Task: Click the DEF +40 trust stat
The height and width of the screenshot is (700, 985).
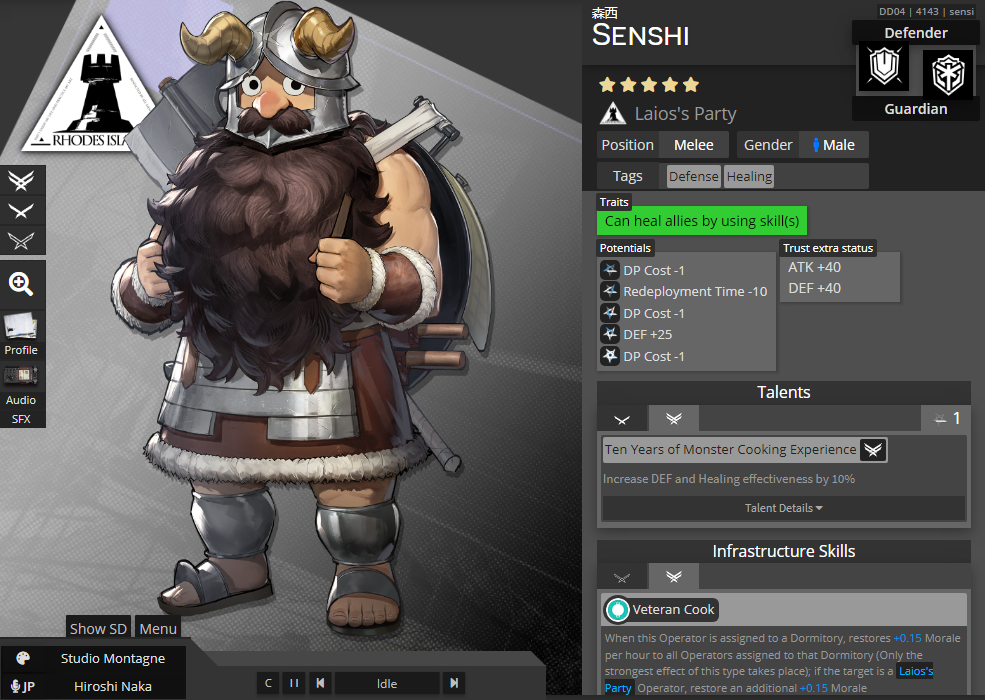Action: pyautogui.click(x=814, y=288)
